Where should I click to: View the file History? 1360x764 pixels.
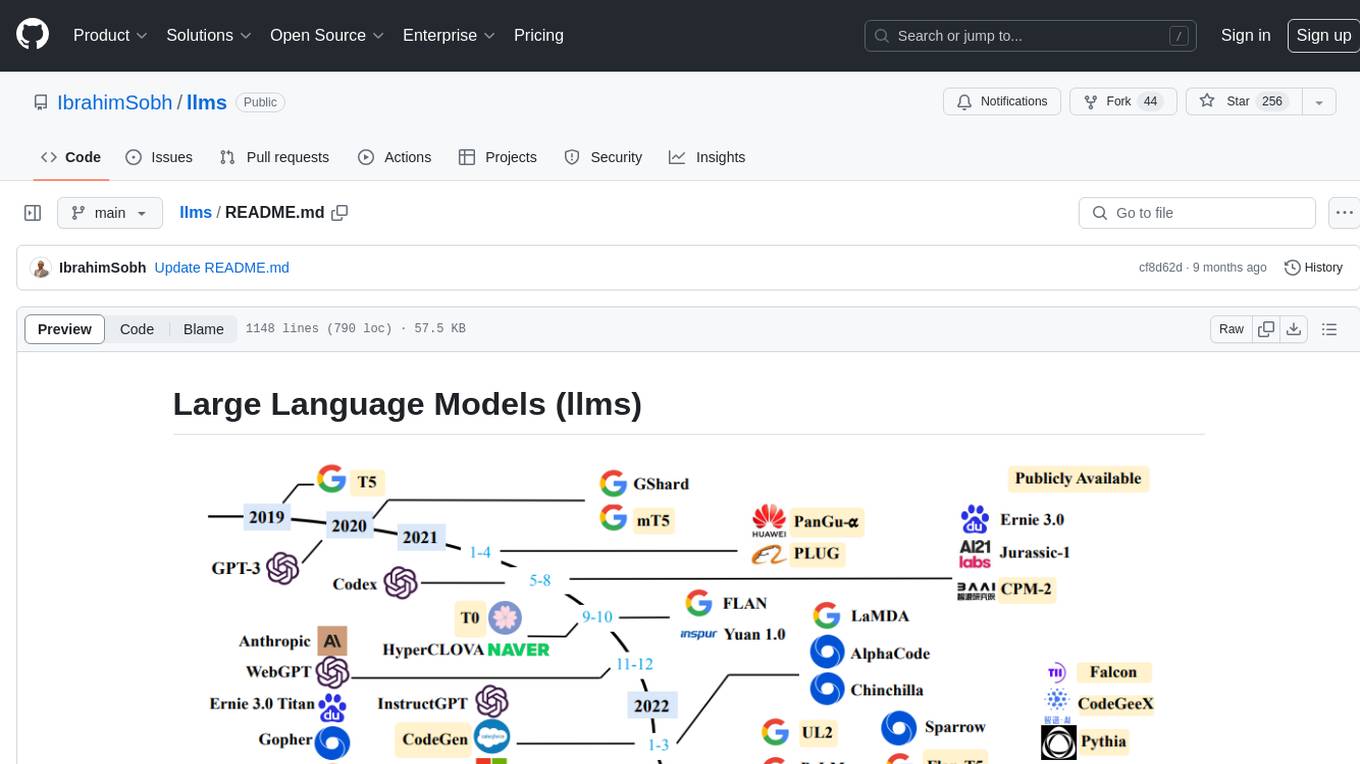pos(1313,268)
